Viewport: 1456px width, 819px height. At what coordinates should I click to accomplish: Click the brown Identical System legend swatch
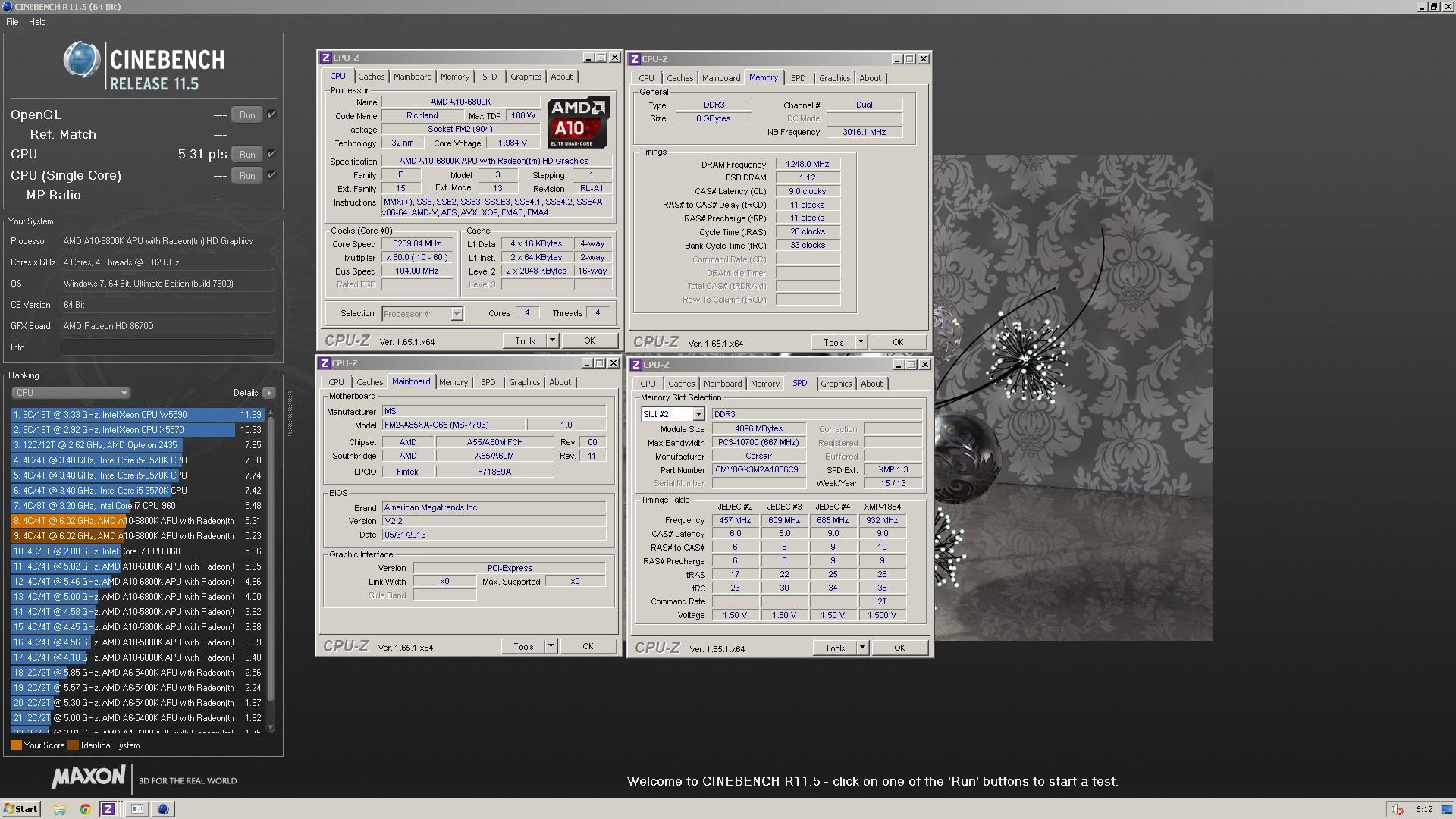(73, 745)
